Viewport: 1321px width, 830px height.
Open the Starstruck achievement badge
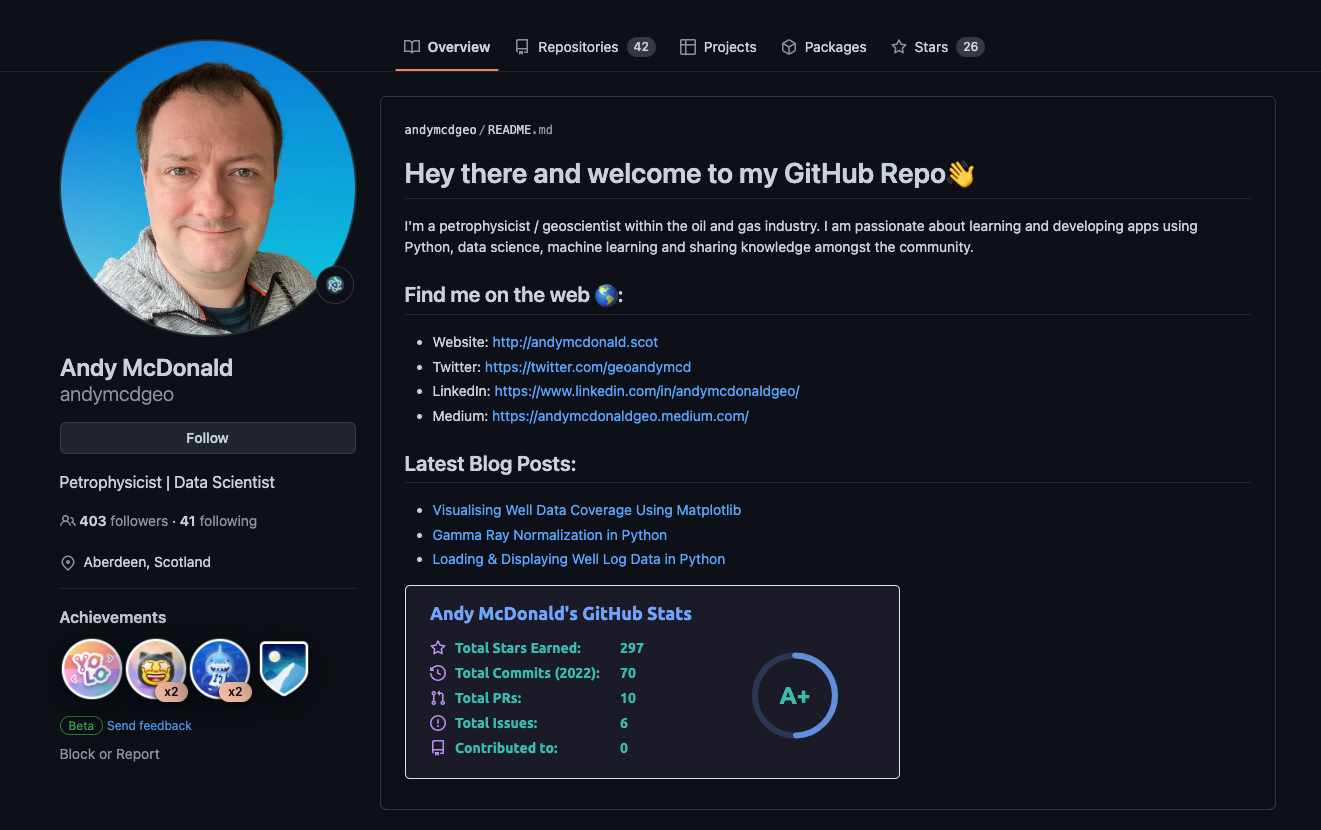(x=156, y=669)
